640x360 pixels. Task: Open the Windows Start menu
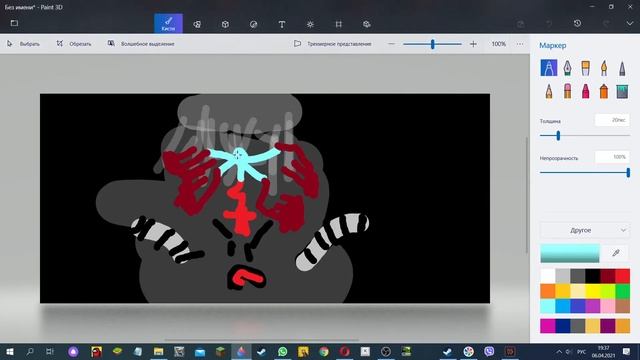tap(10, 351)
